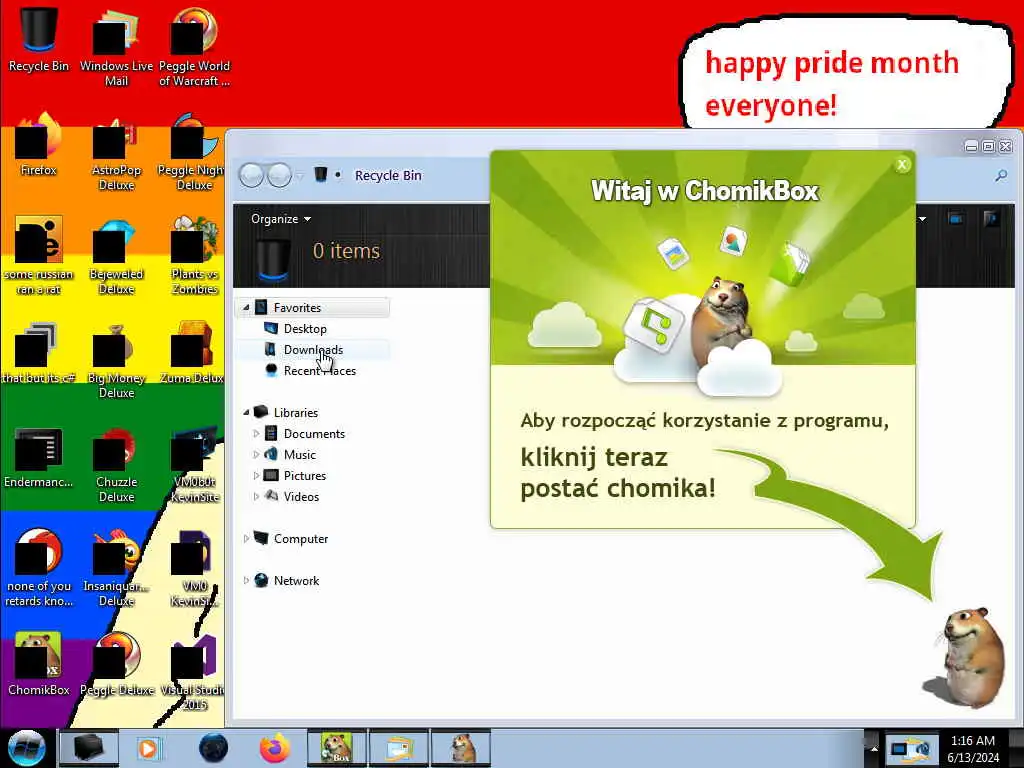Screen dimensions: 1024x768
Task: Select the Videos library
Action: click(291, 496)
